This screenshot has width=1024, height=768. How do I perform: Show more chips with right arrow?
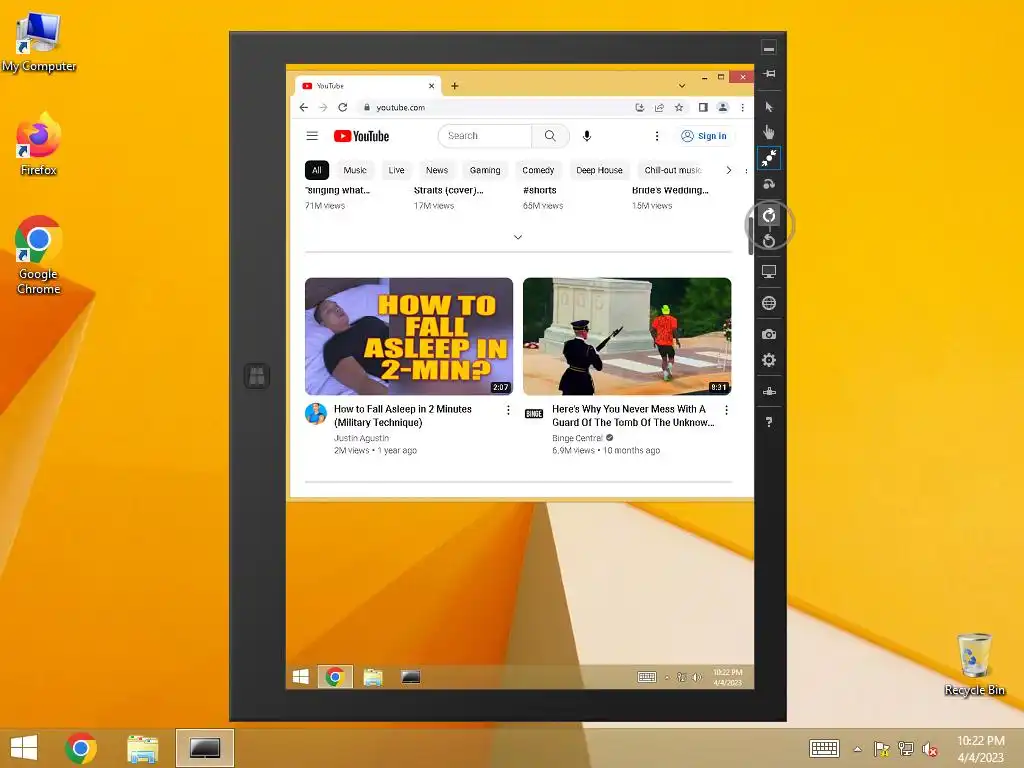[x=729, y=170]
